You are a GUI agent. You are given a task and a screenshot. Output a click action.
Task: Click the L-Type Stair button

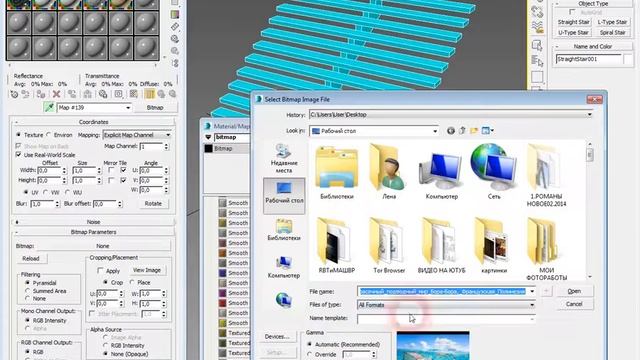point(612,22)
